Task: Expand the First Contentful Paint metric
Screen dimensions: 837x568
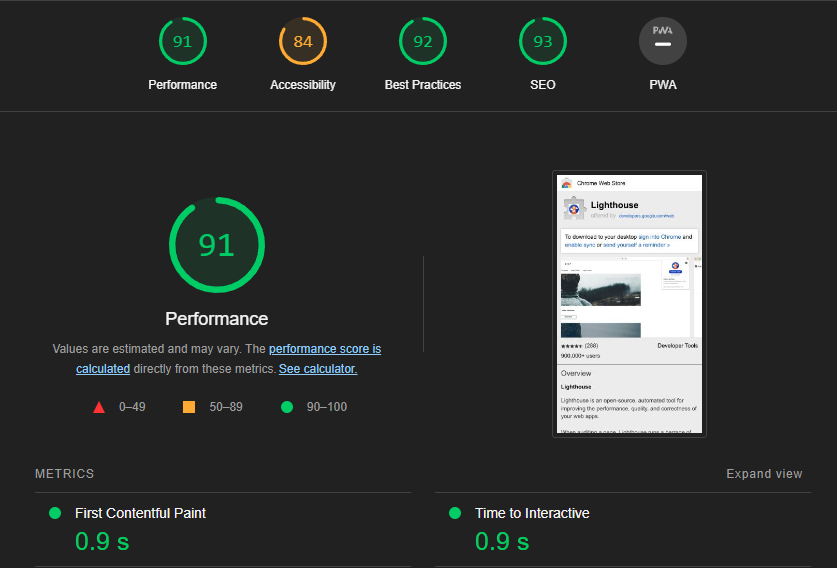Action: [223, 529]
